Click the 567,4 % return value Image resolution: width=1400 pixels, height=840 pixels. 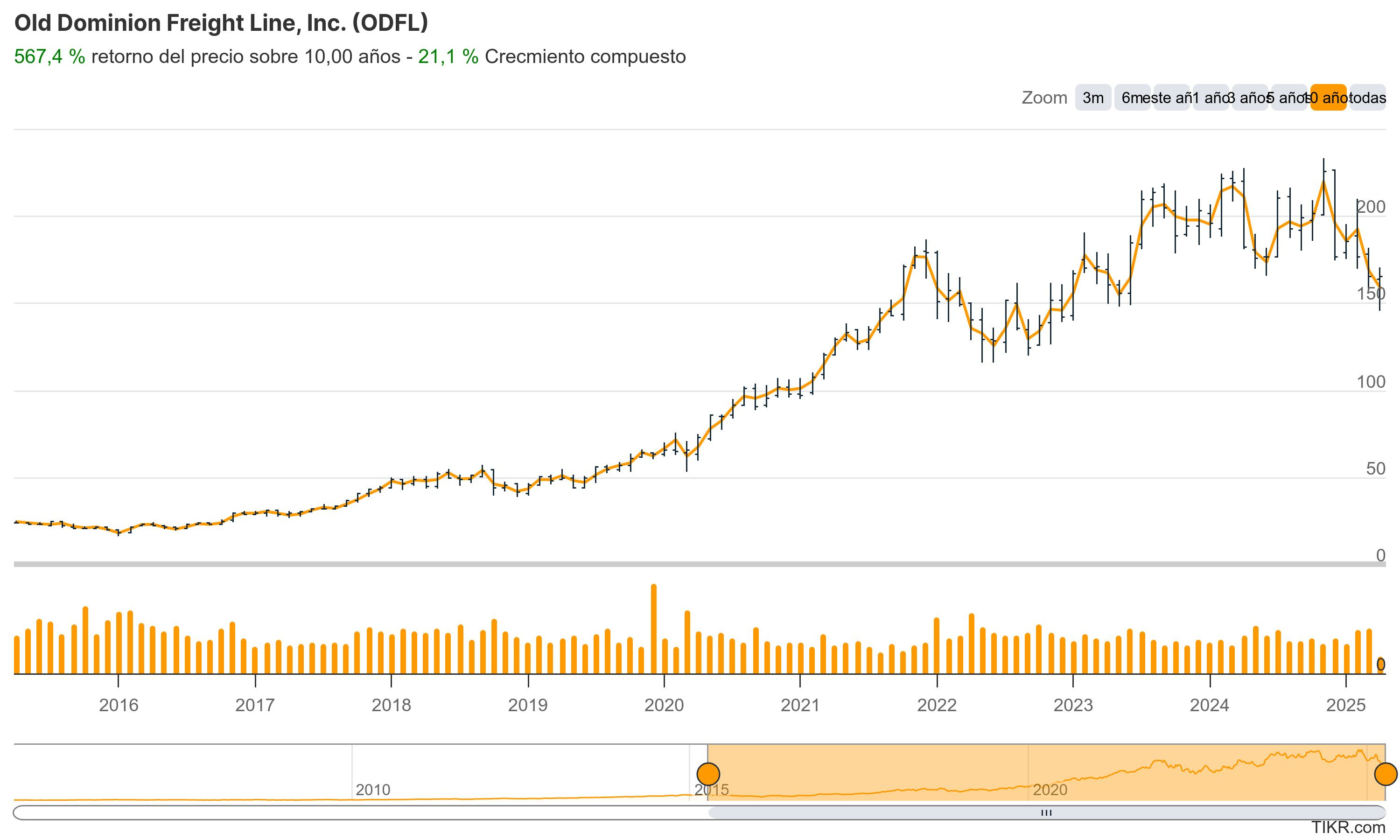pos(50,56)
